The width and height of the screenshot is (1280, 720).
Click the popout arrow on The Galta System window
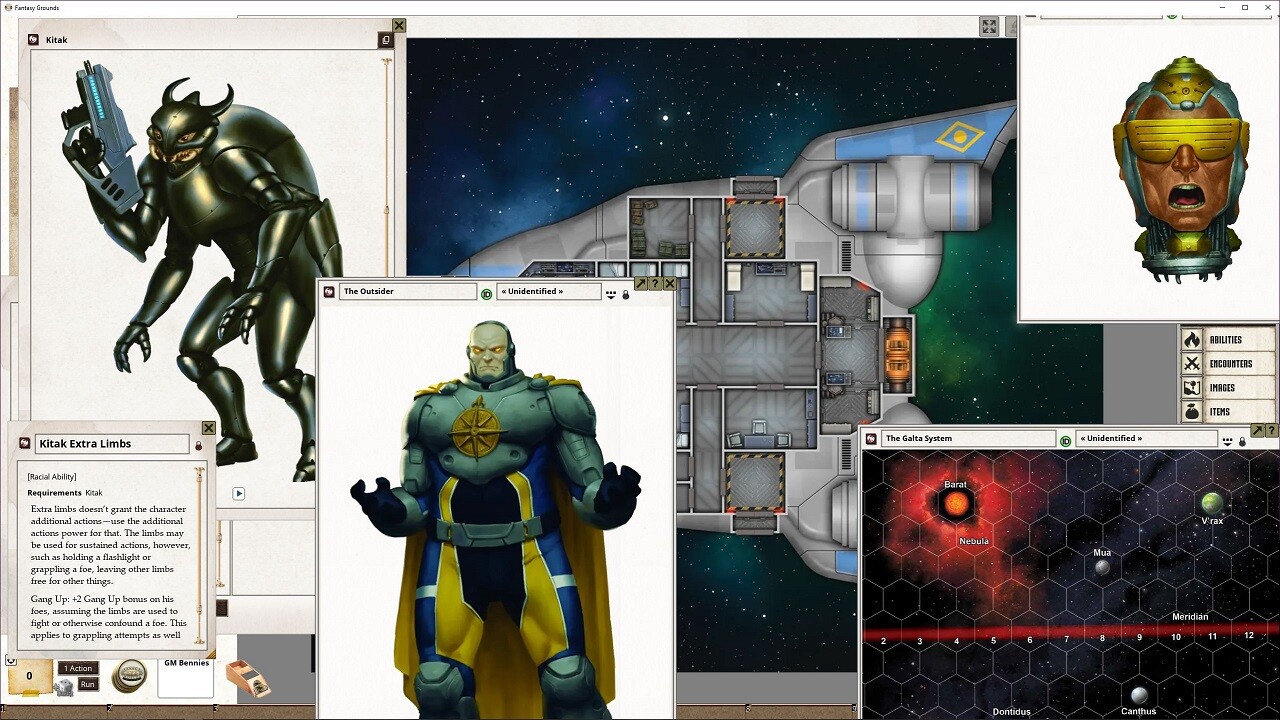coord(1257,430)
